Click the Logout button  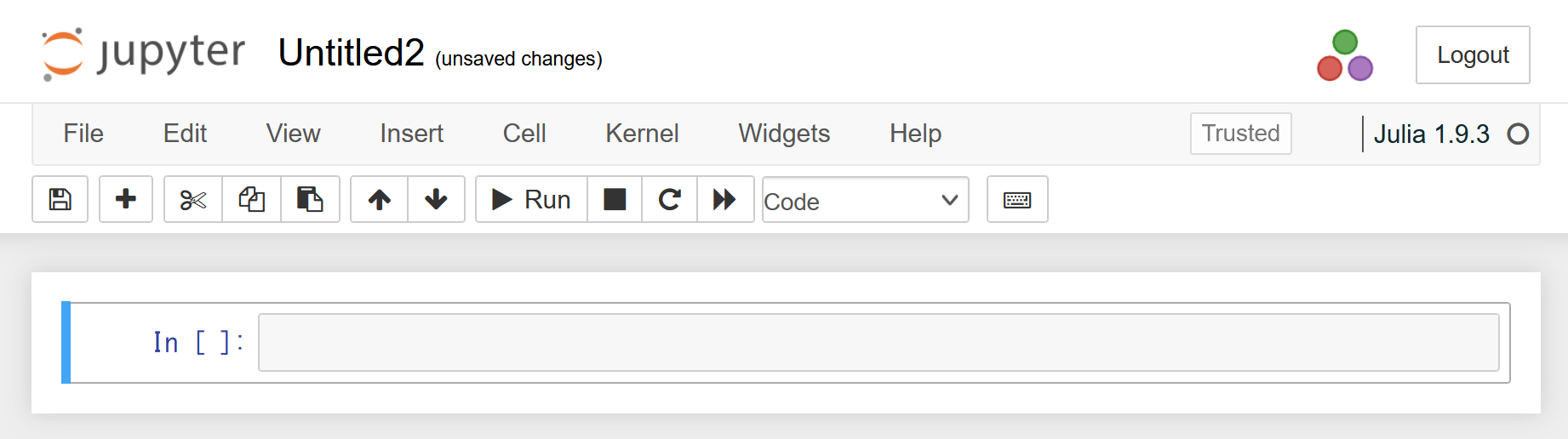coord(1473,55)
